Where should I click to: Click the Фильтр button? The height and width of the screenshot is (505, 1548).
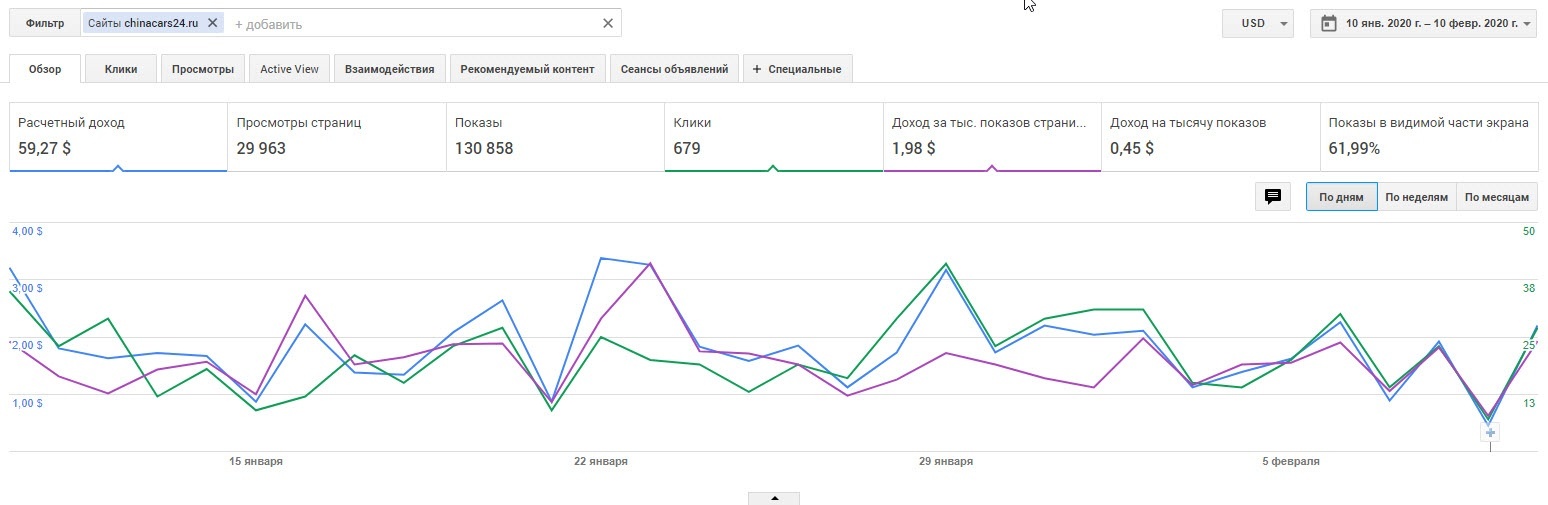pyautogui.click(x=45, y=23)
